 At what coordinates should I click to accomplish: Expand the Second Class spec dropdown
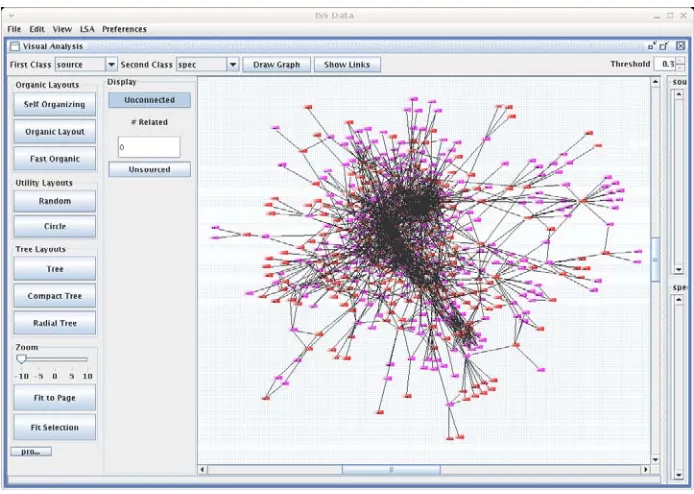coord(233,65)
